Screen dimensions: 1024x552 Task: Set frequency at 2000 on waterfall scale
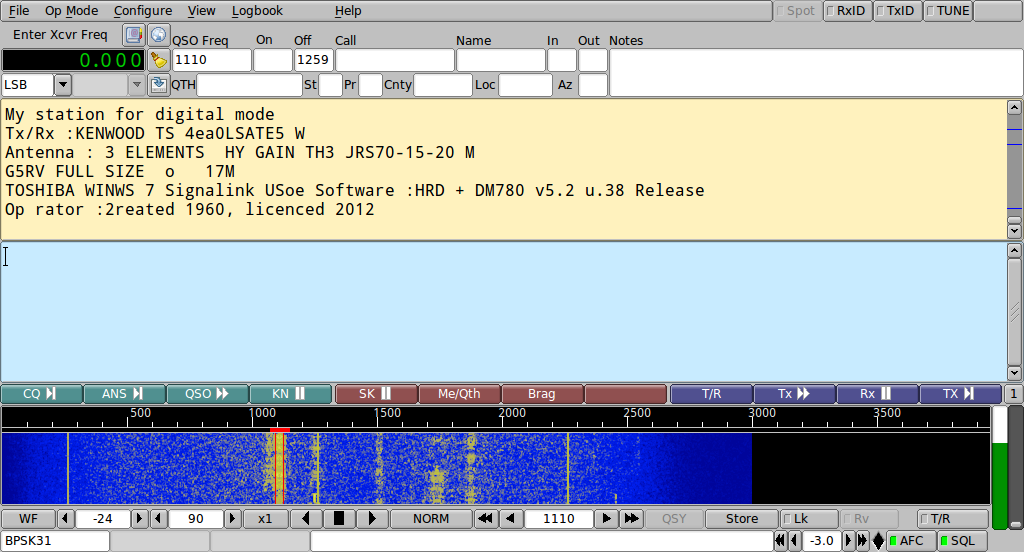tap(512, 413)
